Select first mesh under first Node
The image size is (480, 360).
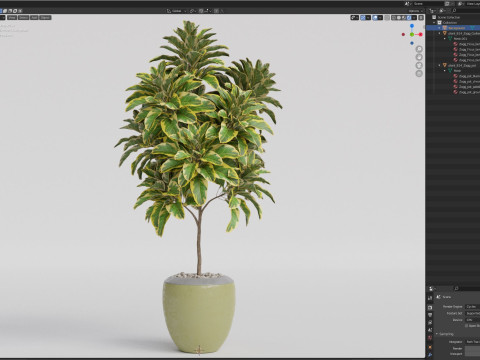(x=467, y=44)
